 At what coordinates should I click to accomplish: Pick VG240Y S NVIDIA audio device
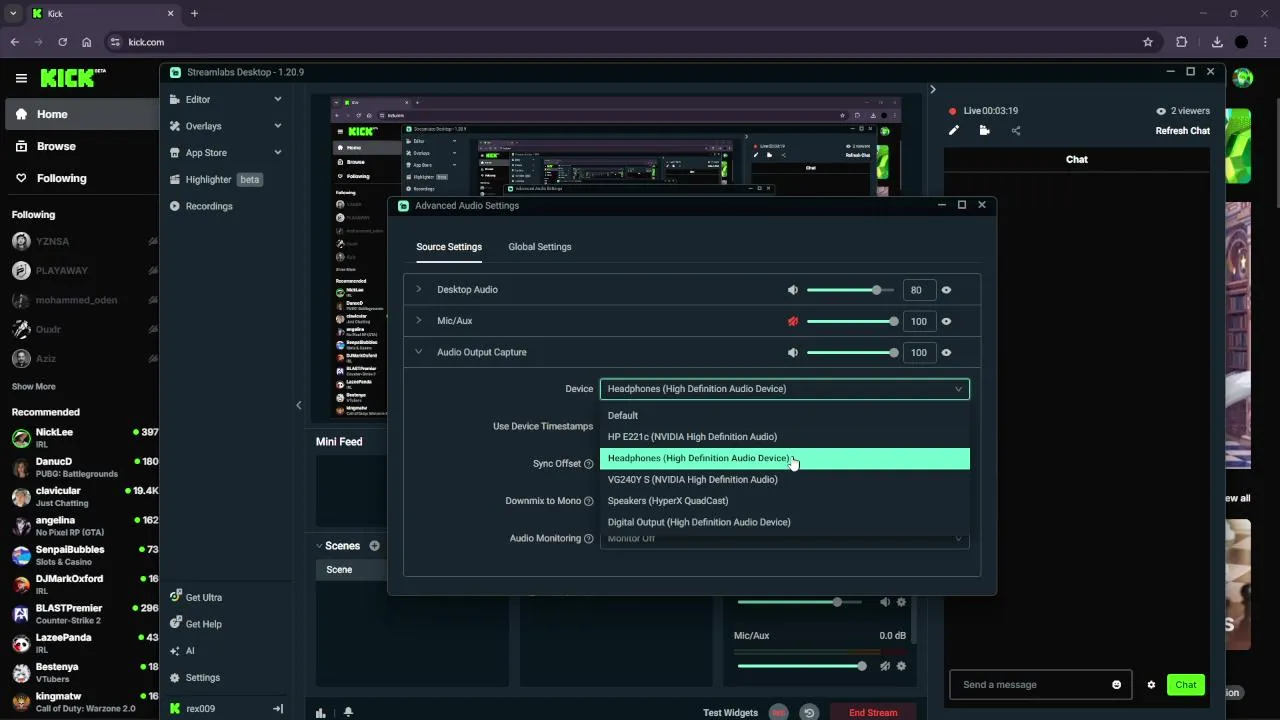(x=784, y=479)
